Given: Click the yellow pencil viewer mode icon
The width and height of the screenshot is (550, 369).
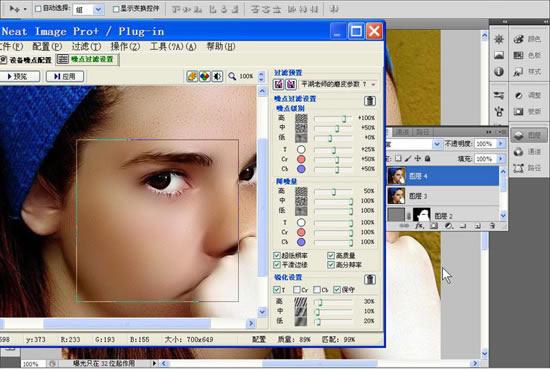Looking at the screenshot, I should pos(192,76).
